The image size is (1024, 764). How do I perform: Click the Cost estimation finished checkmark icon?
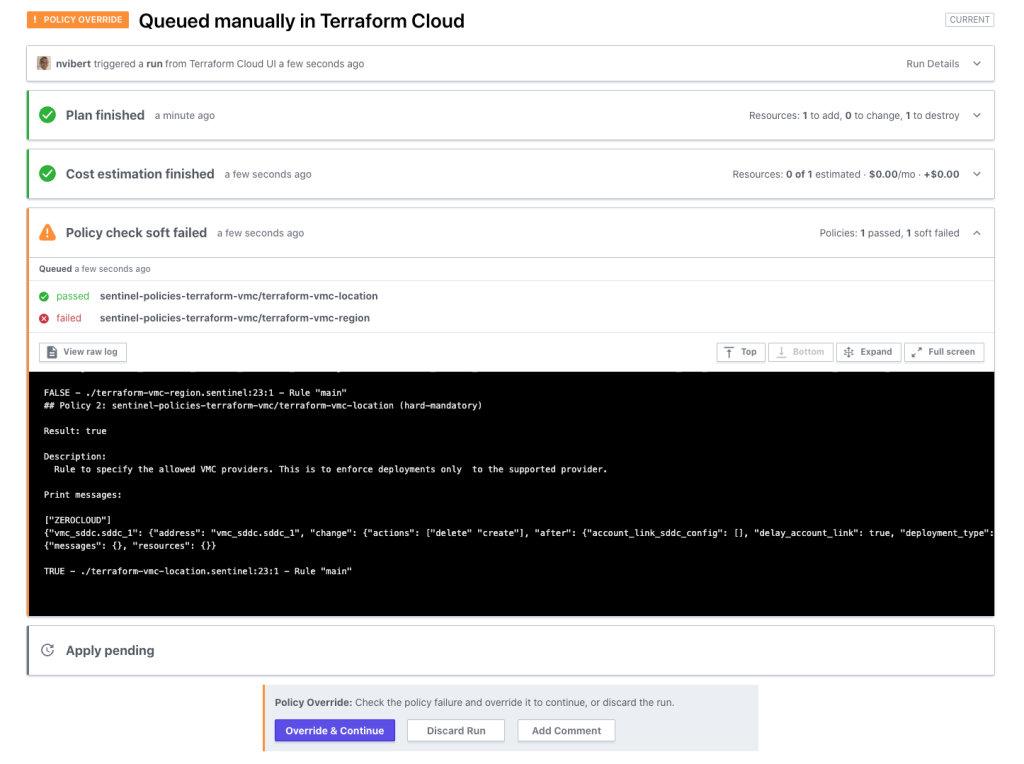click(47, 174)
